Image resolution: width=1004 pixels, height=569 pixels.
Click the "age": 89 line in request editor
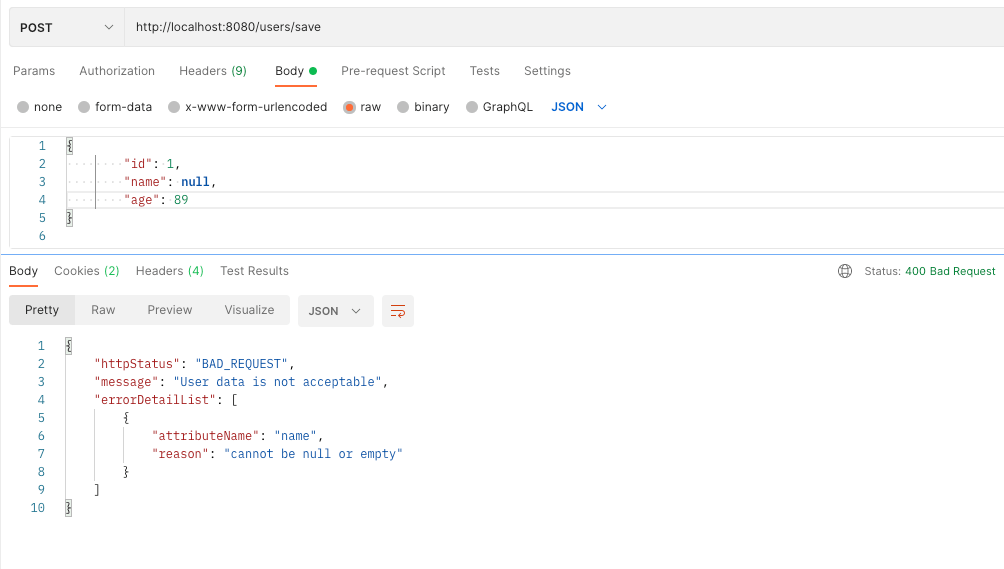click(156, 200)
